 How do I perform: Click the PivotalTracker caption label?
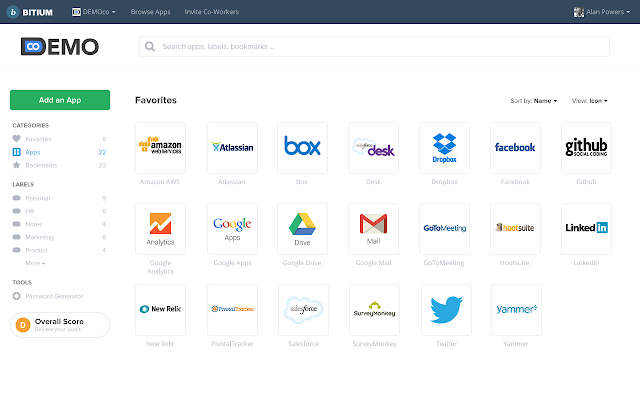[x=232, y=344]
